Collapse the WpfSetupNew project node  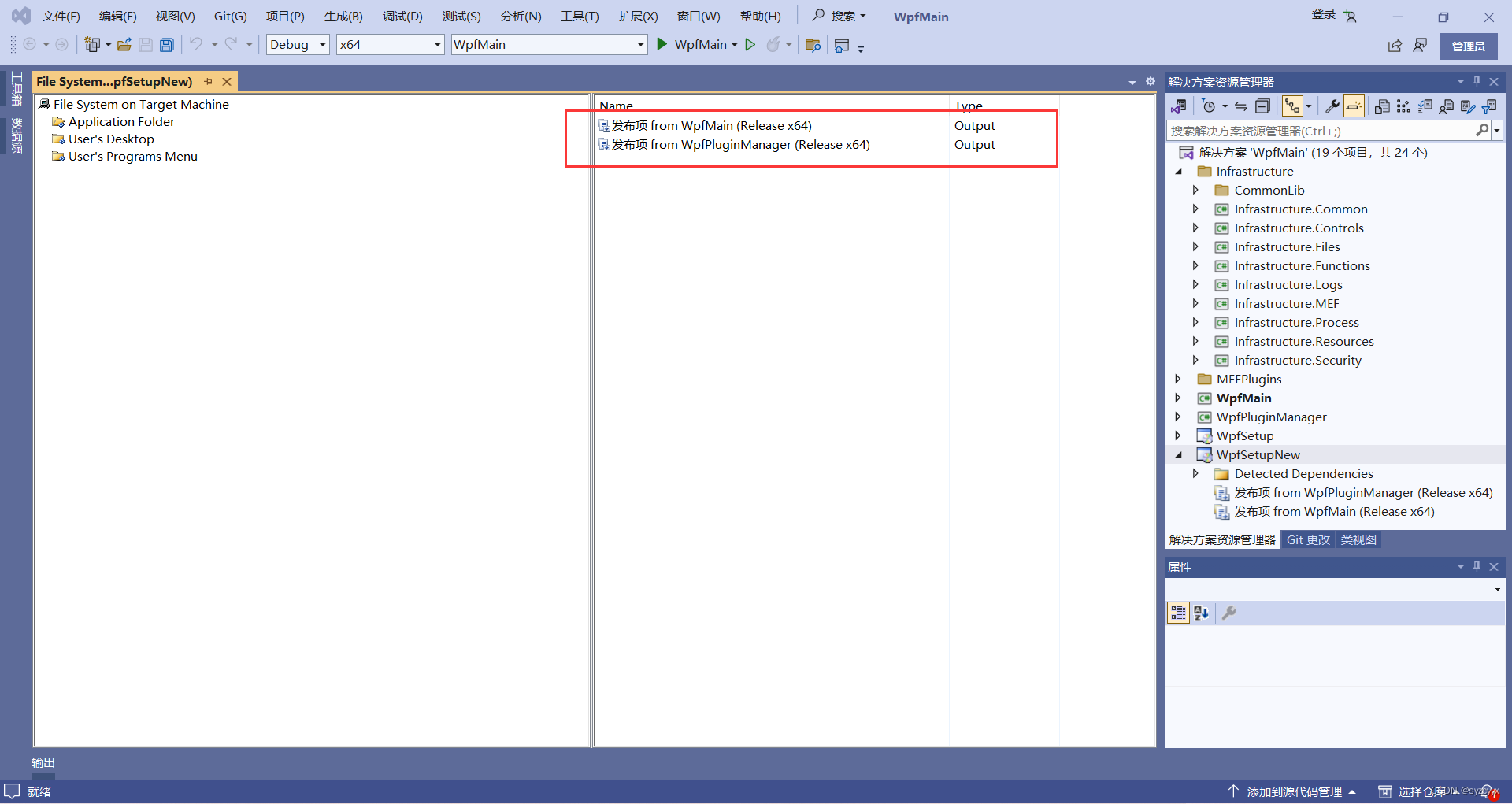(x=1179, y=455)
